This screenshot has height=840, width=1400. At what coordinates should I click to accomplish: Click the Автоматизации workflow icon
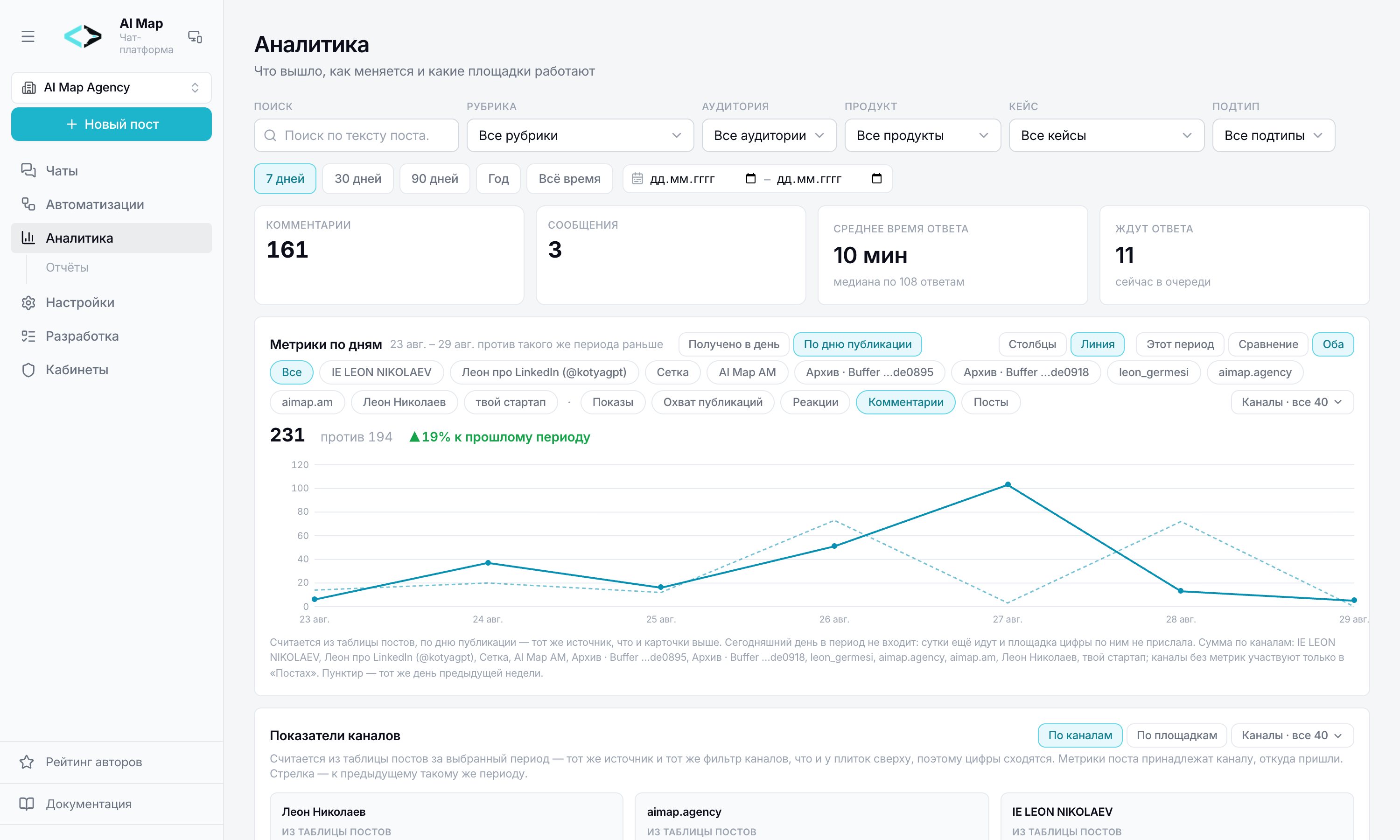click(x=28, y=204)
